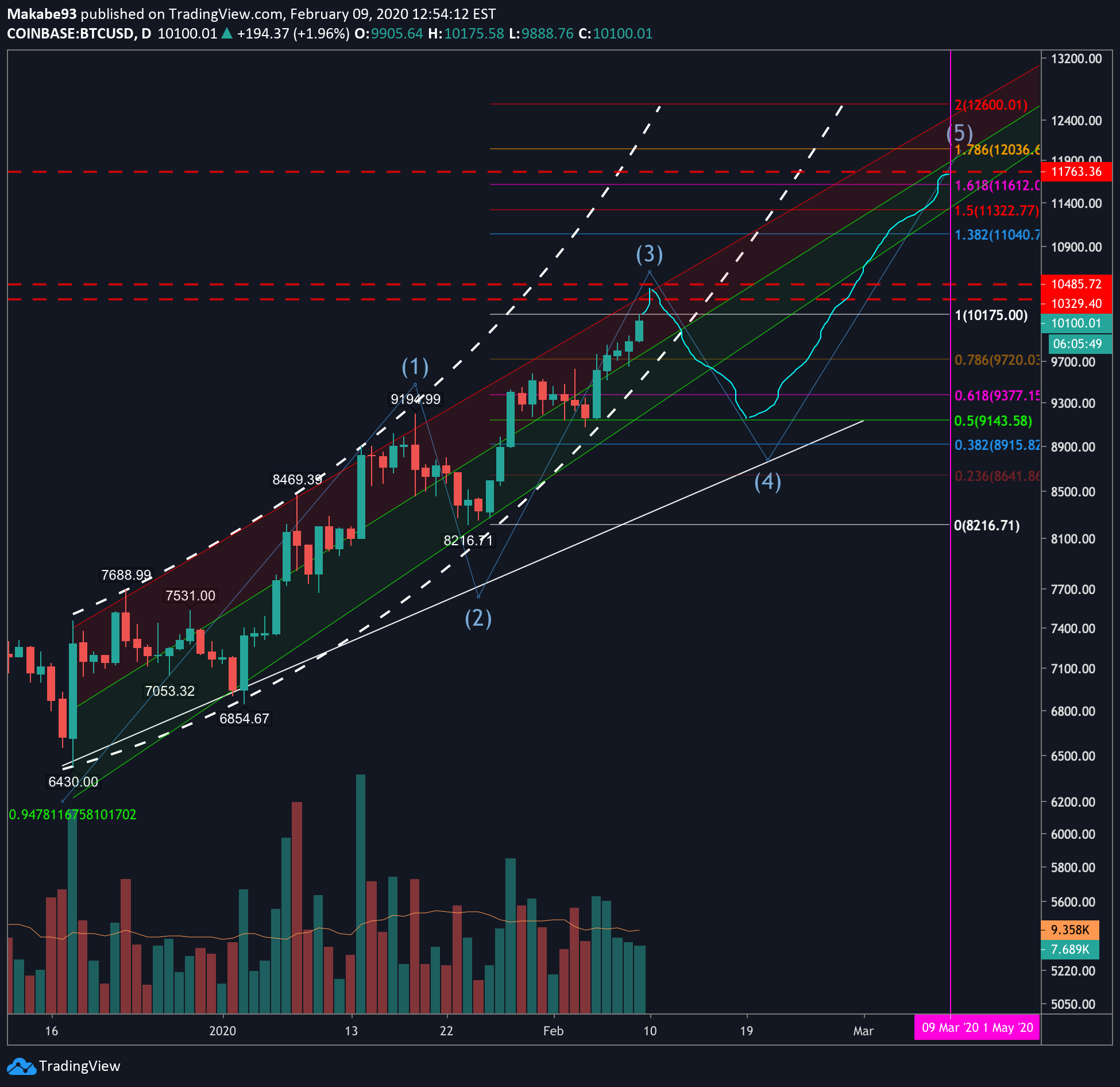Click the Elliott wave (1) label

click(x=415, y=367)
